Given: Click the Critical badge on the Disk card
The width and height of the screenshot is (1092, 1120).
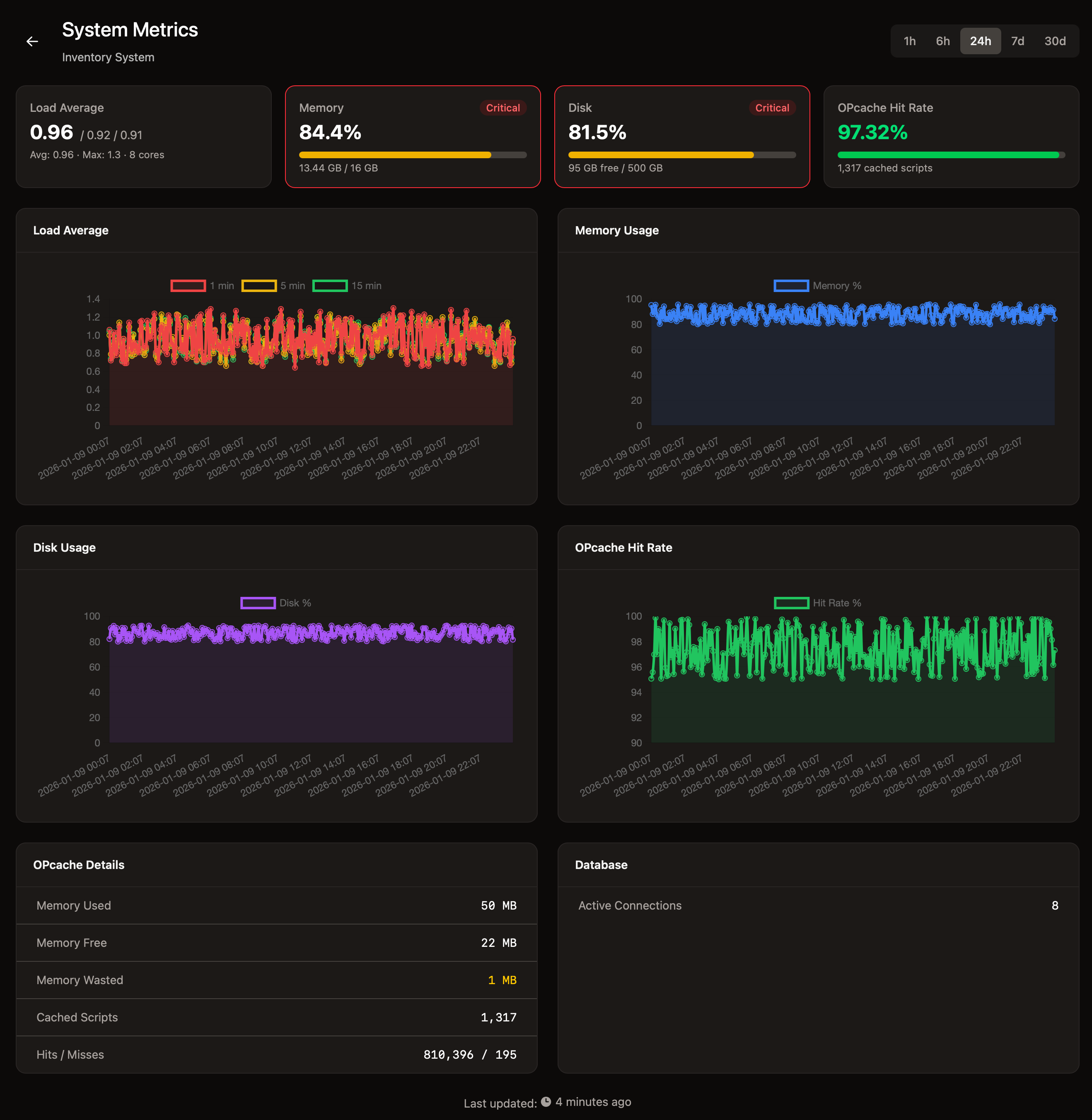Looking at the screenshot, I should (771, 108).
